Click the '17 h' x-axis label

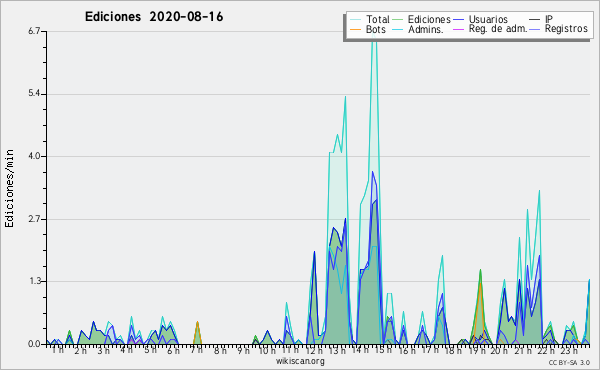pyautogui.click(x=430, y=350)
